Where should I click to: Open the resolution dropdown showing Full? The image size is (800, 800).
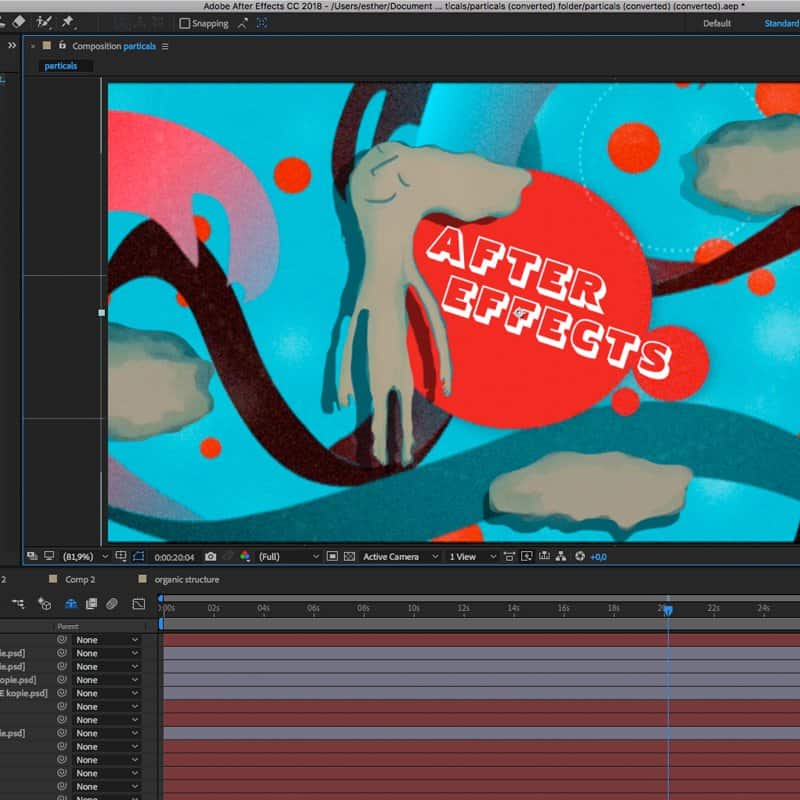tap(289, 557)
